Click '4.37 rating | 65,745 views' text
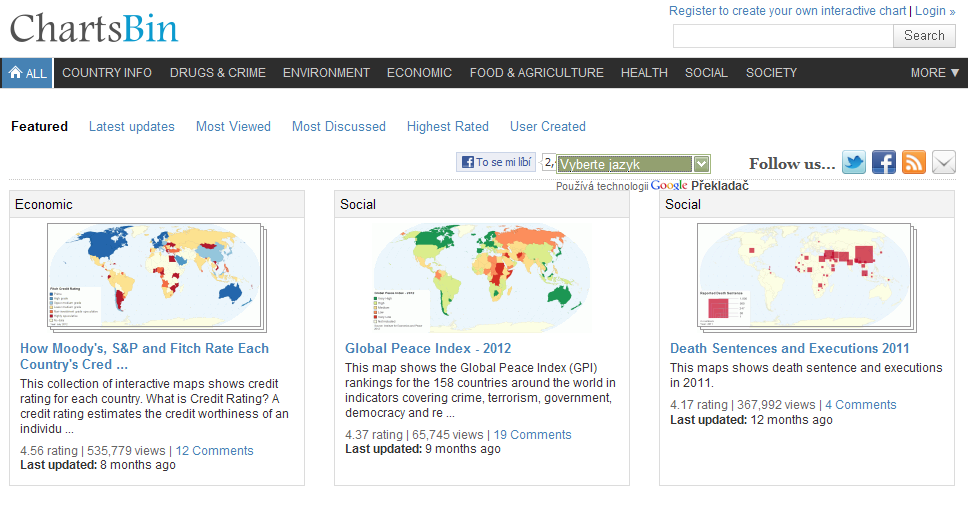The image size is (968, 505). 414,435
